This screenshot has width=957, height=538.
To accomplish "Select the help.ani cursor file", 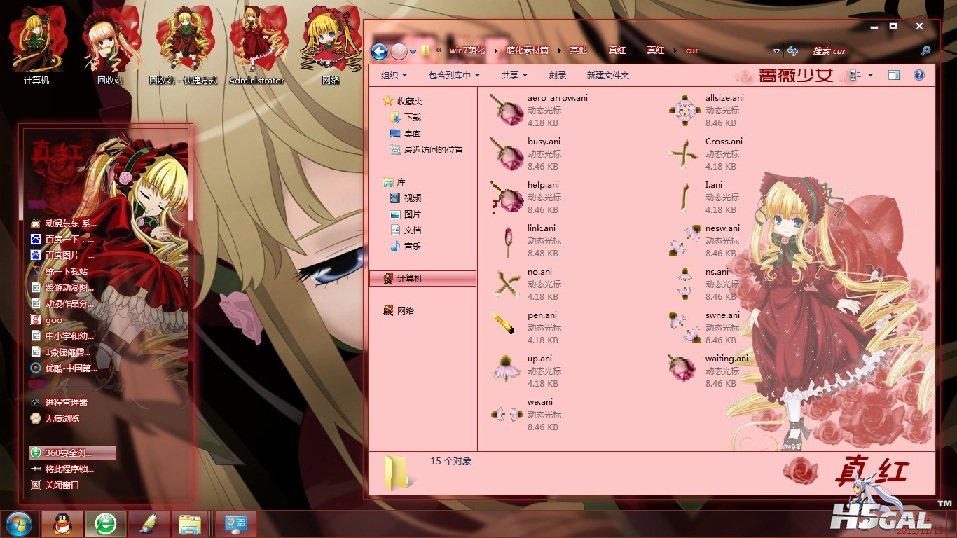I will (x=526, y=197).
